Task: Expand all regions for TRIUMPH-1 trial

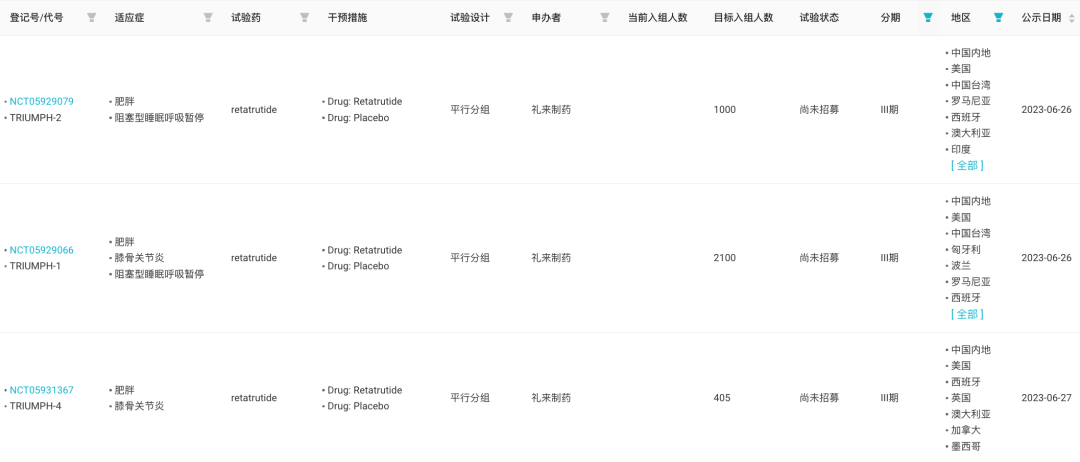Action: point(967,314)
